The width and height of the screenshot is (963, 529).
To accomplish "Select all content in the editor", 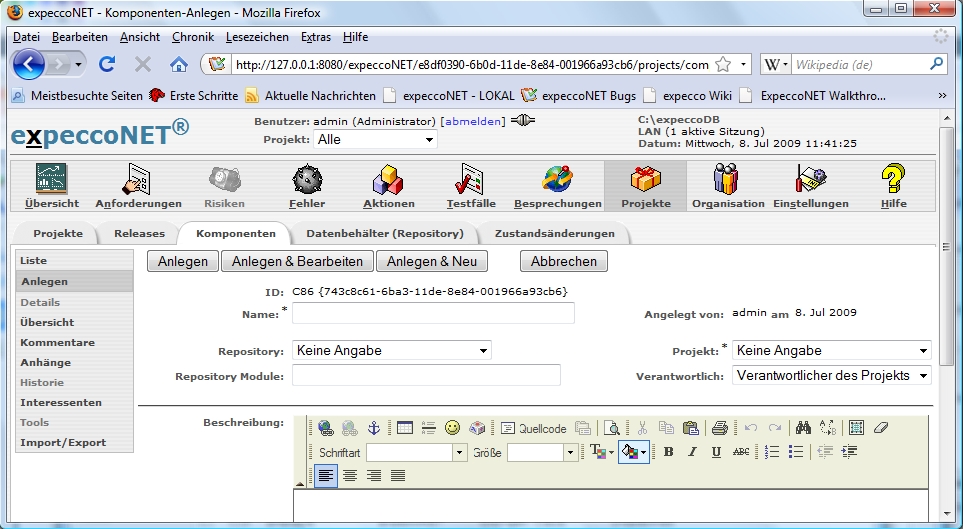I will coord(856,428).
